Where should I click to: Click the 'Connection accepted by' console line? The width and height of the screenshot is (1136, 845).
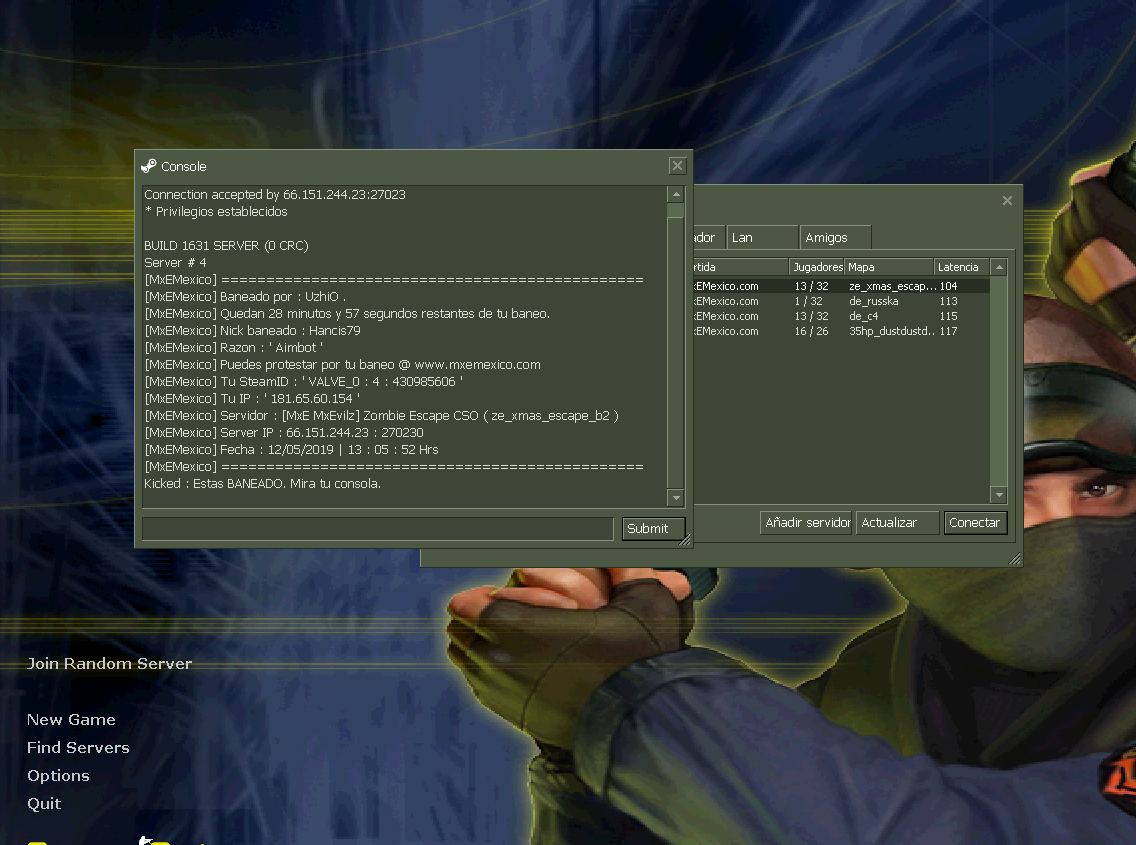[x=275, y=194]
